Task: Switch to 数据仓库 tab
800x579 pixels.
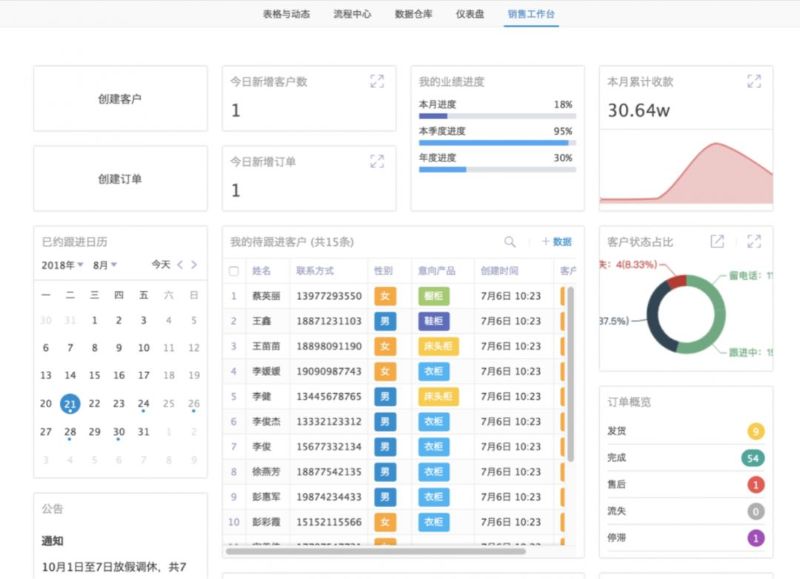Action: pyautogui.click(x=413, y=14)
